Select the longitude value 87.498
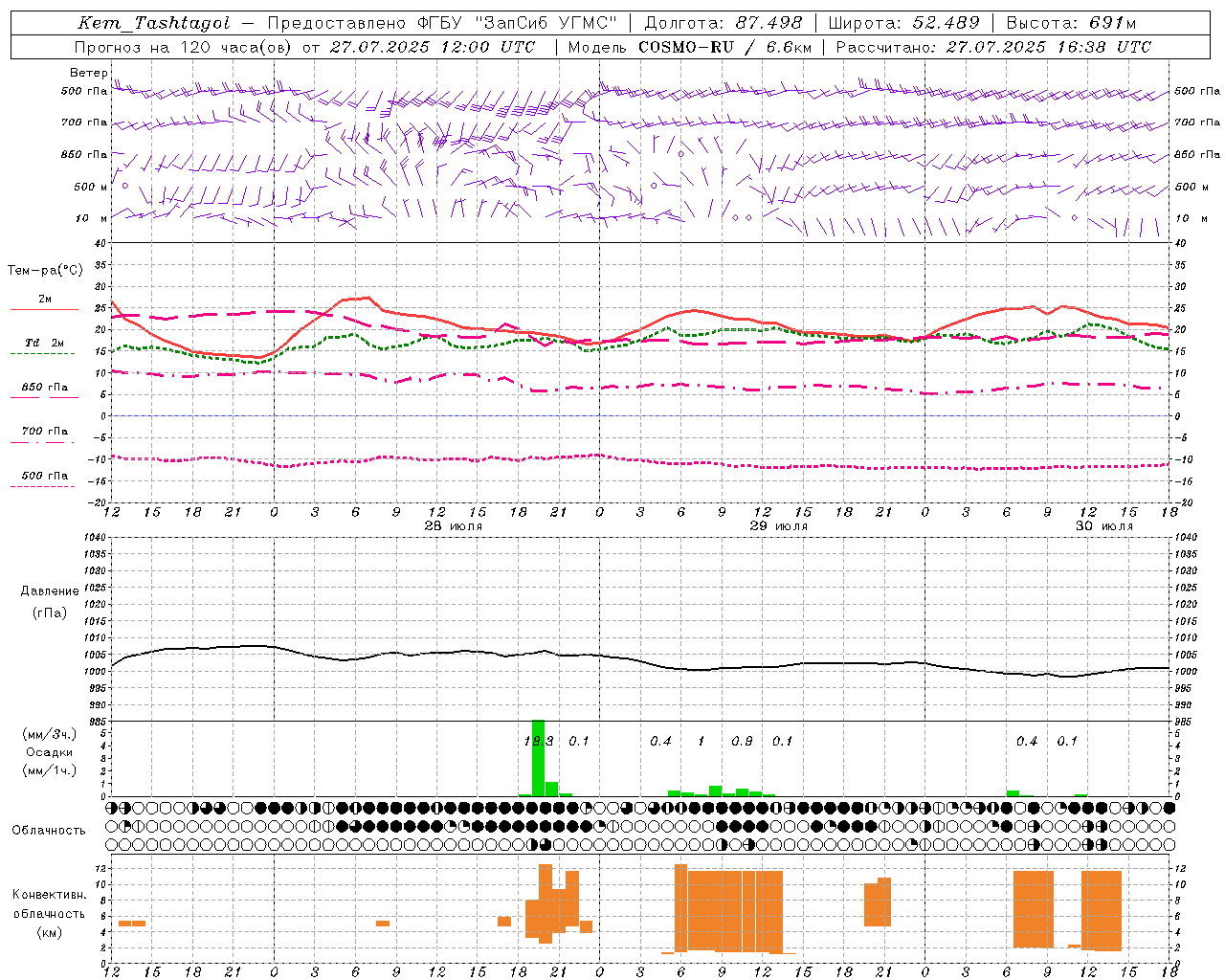 click(769, 23)
